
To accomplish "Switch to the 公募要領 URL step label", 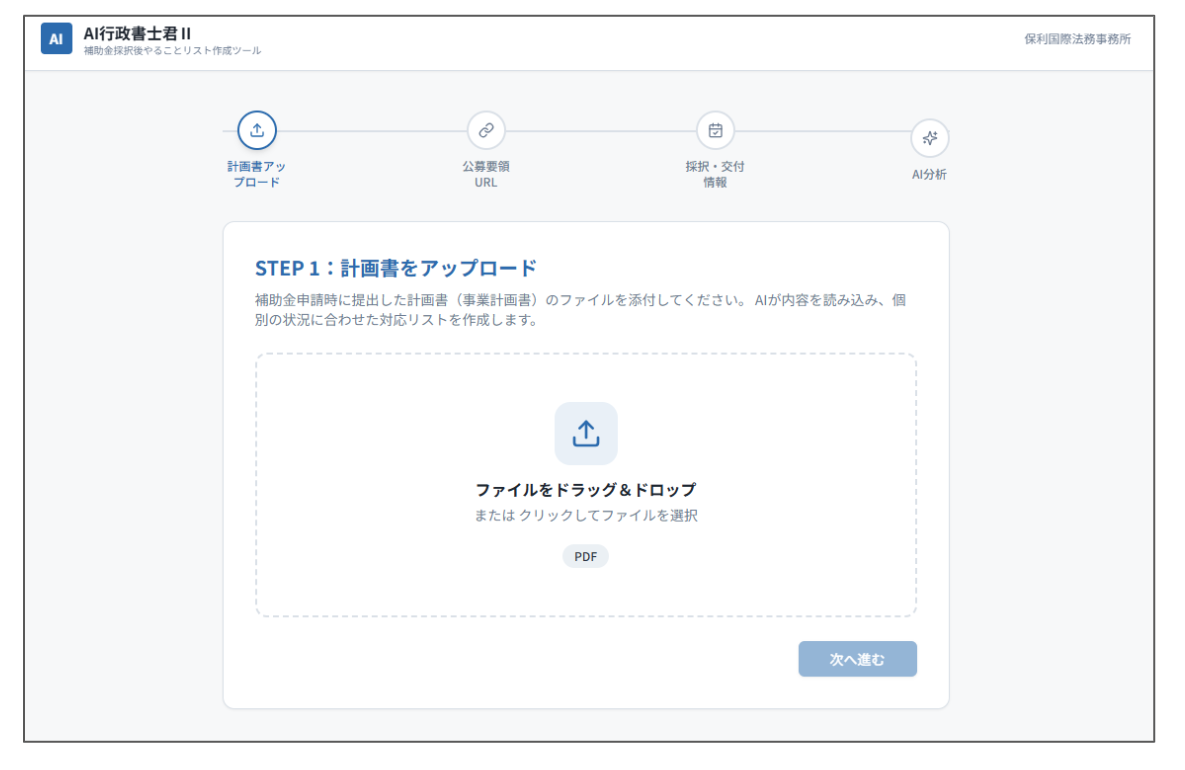I will tap(486, 174).
